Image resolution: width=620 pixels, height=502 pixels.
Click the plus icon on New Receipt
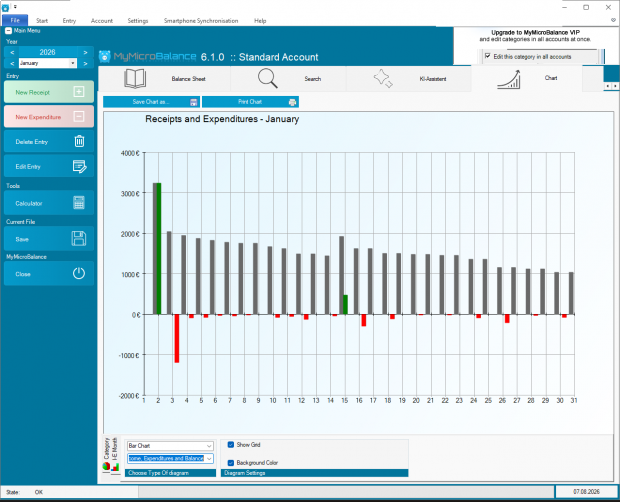79,92
